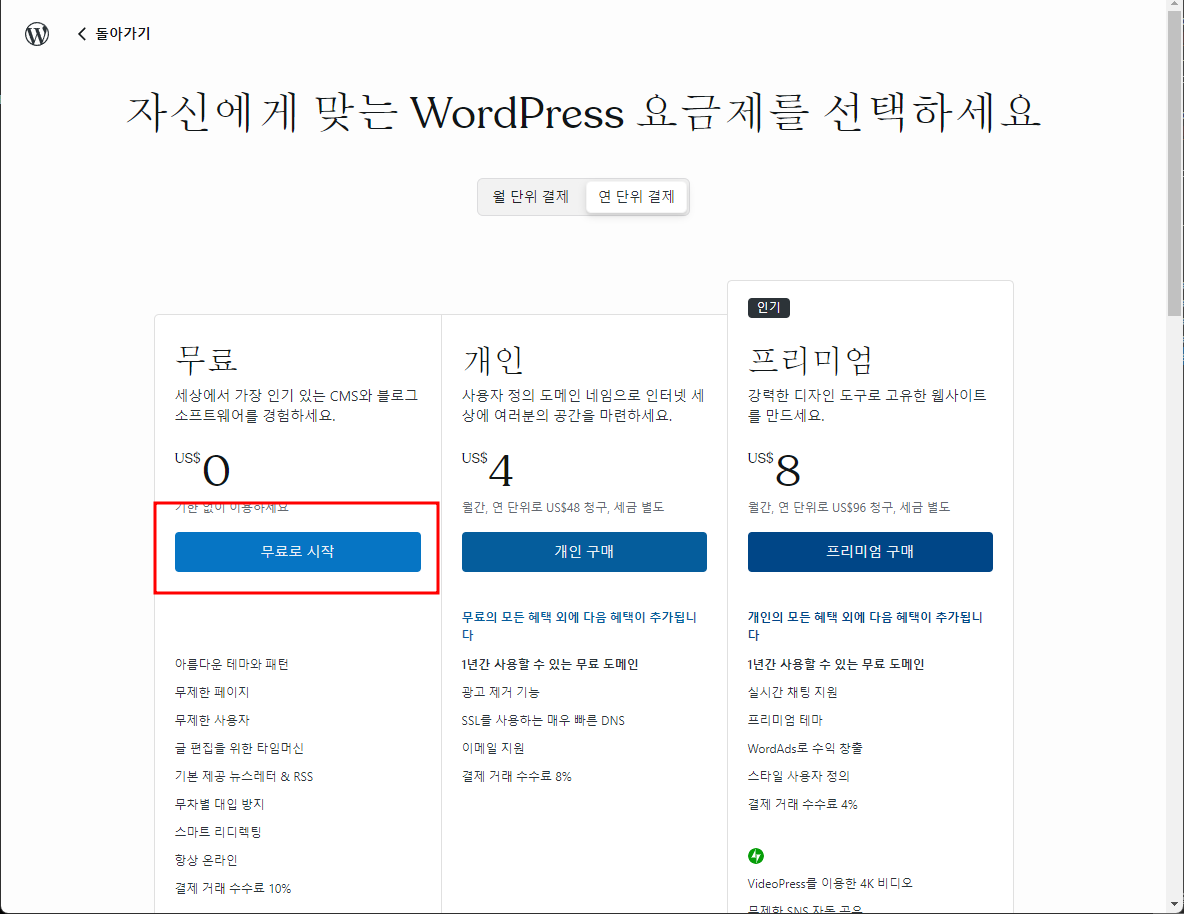Click the WordPress logo icon
Image resolution: width=1184 pixels, height=914 pixels.
tap(37, 34)
